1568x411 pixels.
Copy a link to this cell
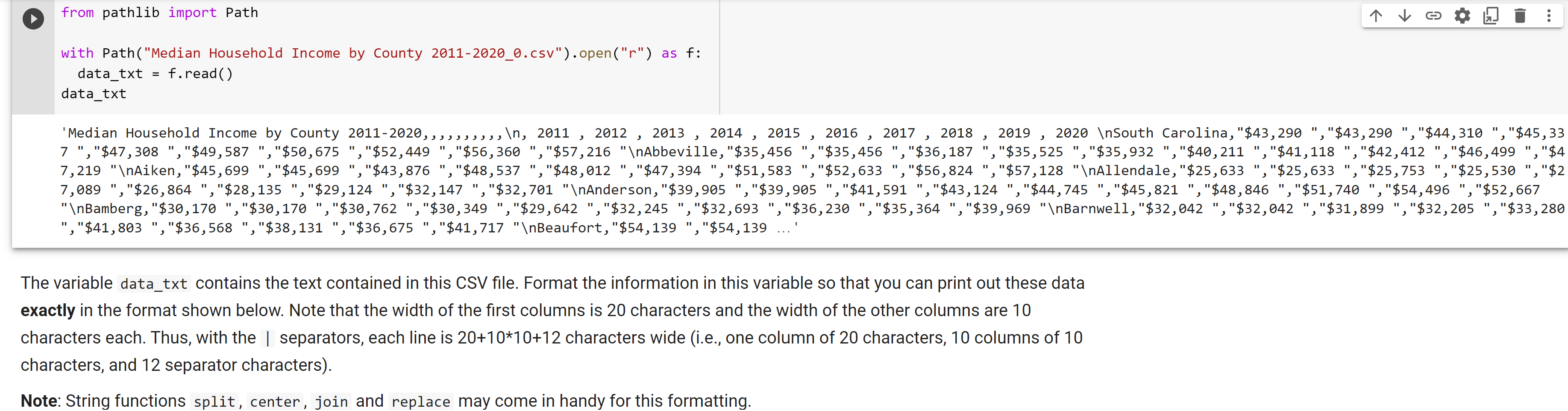coord(1433,16)
